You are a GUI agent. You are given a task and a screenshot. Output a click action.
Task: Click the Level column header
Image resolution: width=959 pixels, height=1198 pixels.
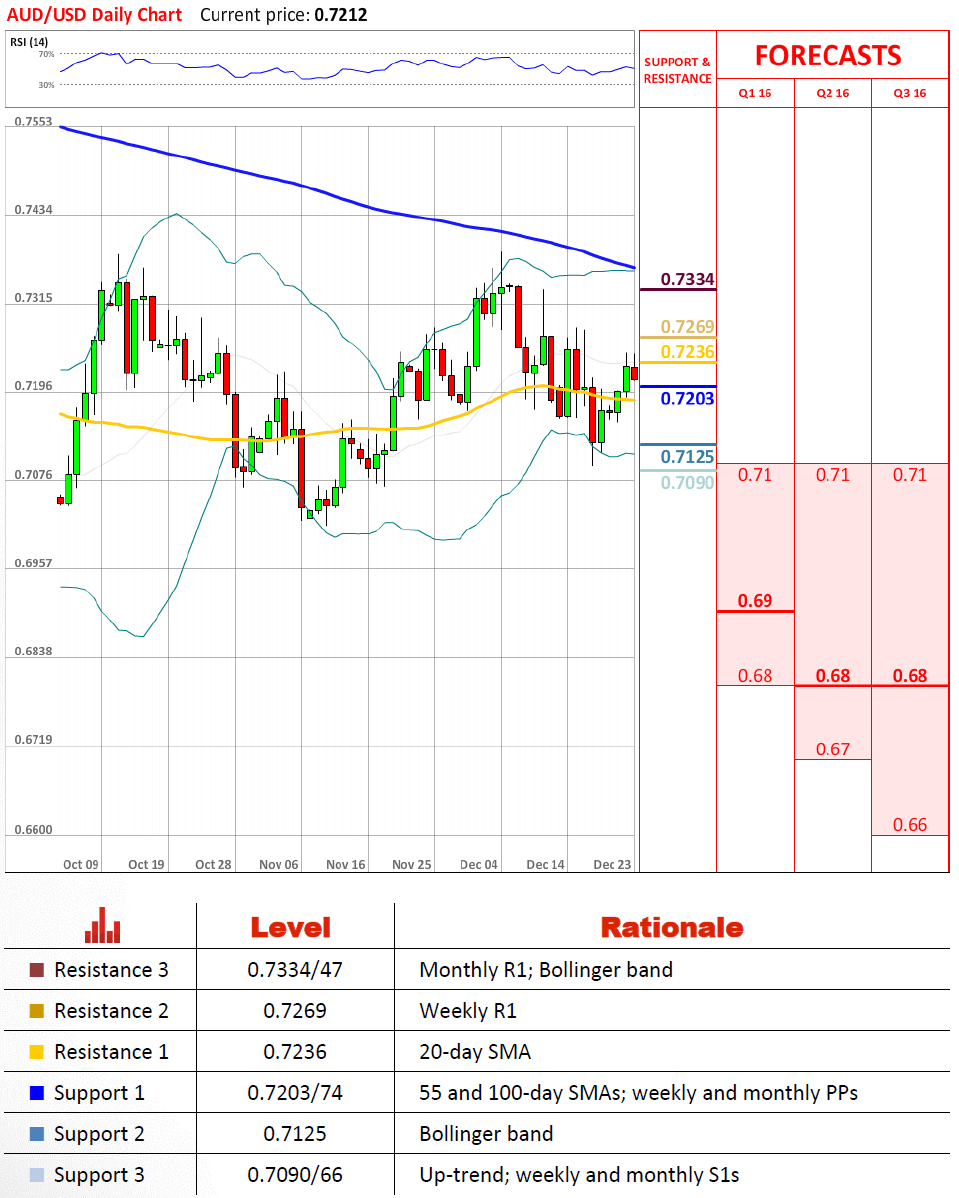tap(291, 928)
